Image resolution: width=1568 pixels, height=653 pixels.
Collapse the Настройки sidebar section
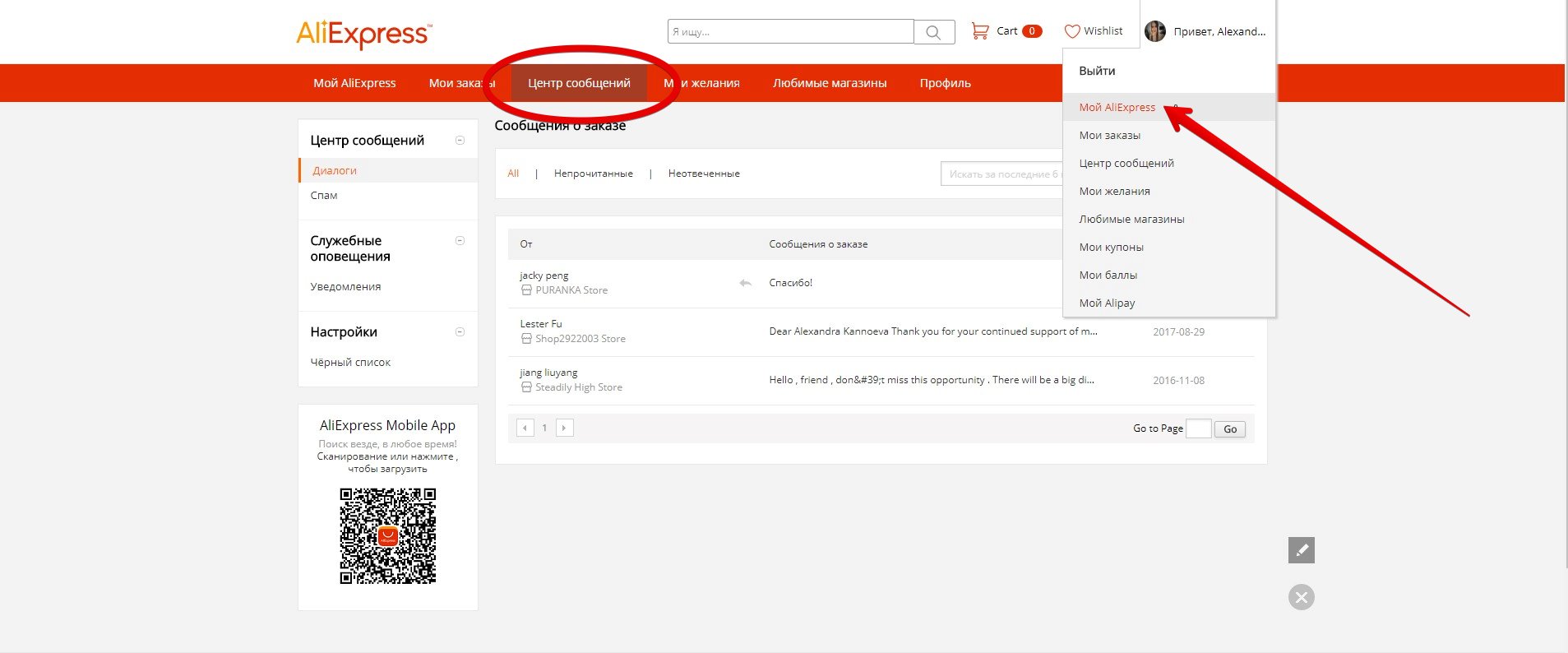coord(460,331)
